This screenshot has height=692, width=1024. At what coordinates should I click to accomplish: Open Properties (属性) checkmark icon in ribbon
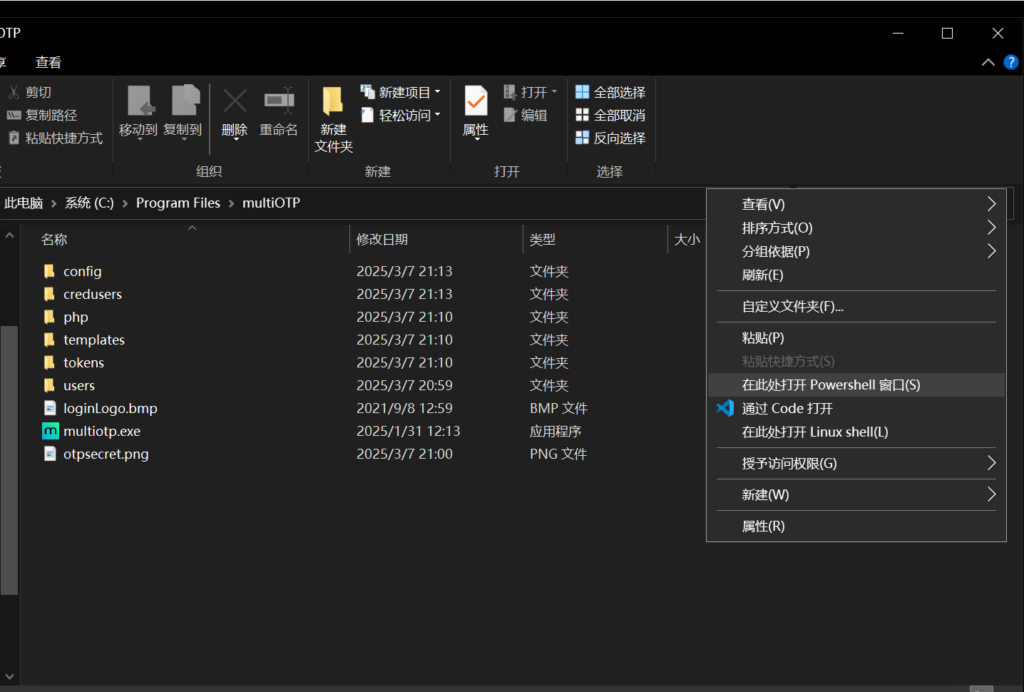(475, 101)
